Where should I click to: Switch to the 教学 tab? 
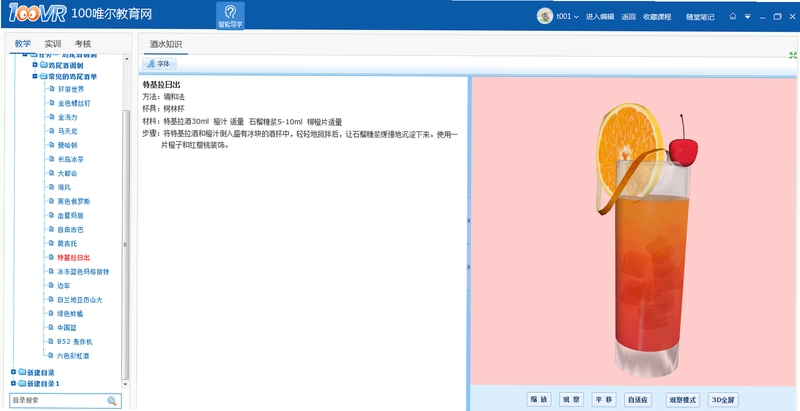(x=22, y=43)
